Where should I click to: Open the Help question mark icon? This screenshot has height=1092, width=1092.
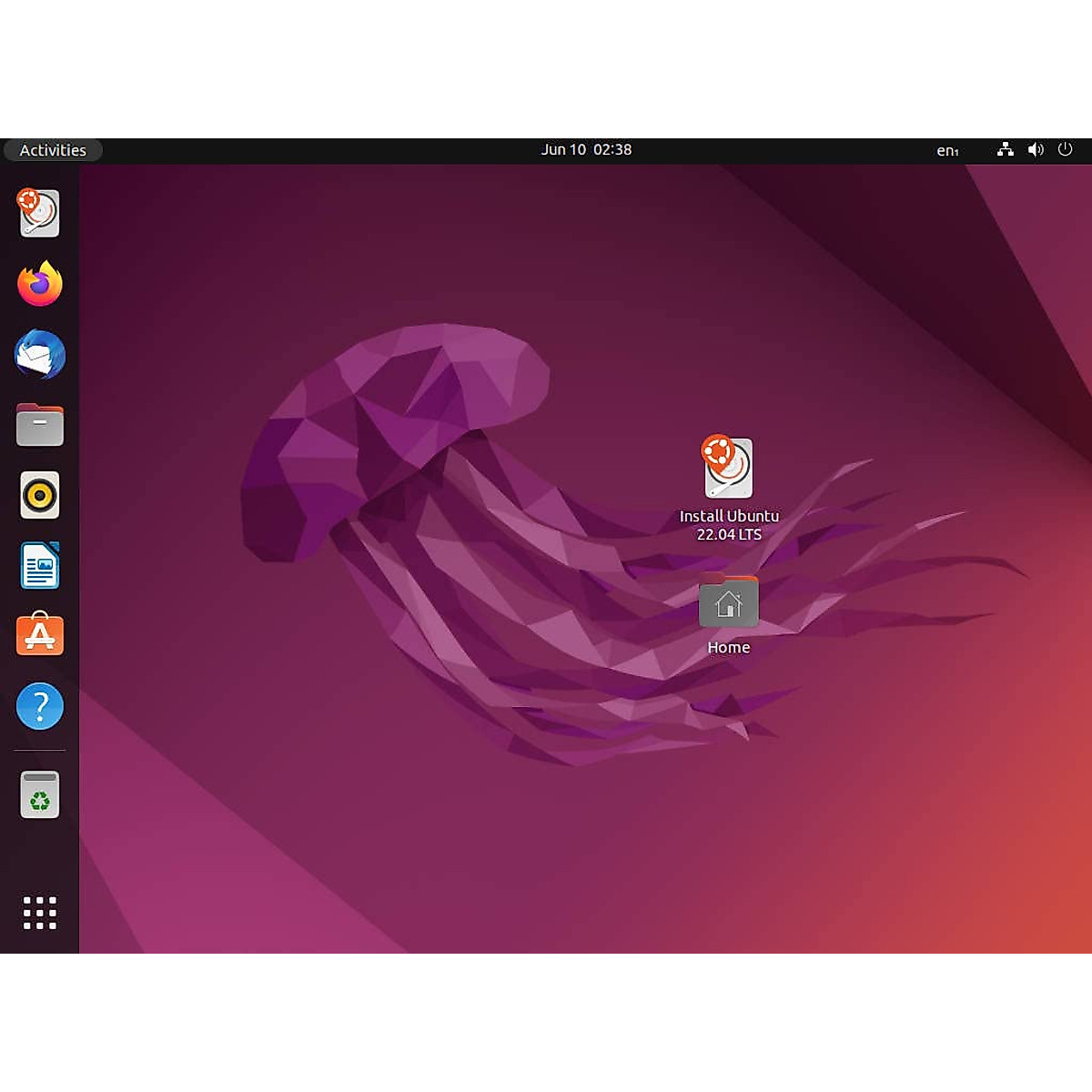pos(39,706)
